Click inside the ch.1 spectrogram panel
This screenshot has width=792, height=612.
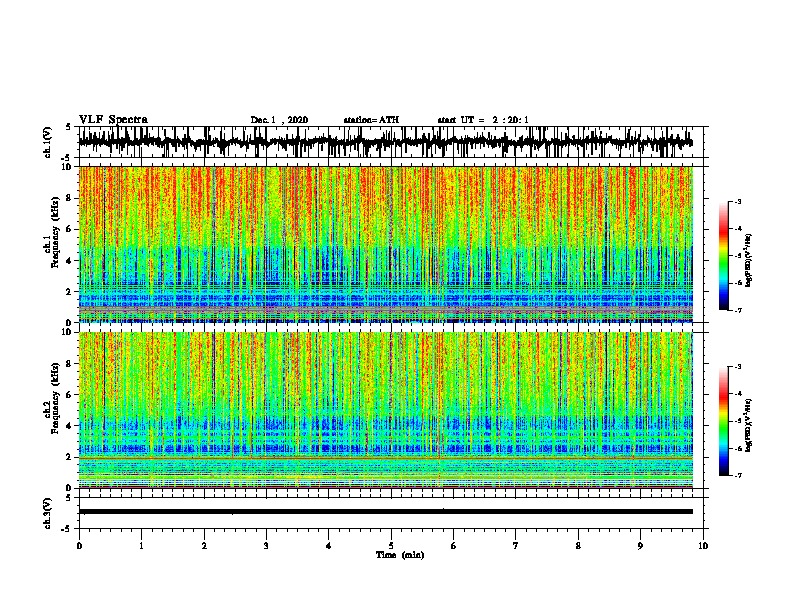pyautogui.click(x=385, y=244)
